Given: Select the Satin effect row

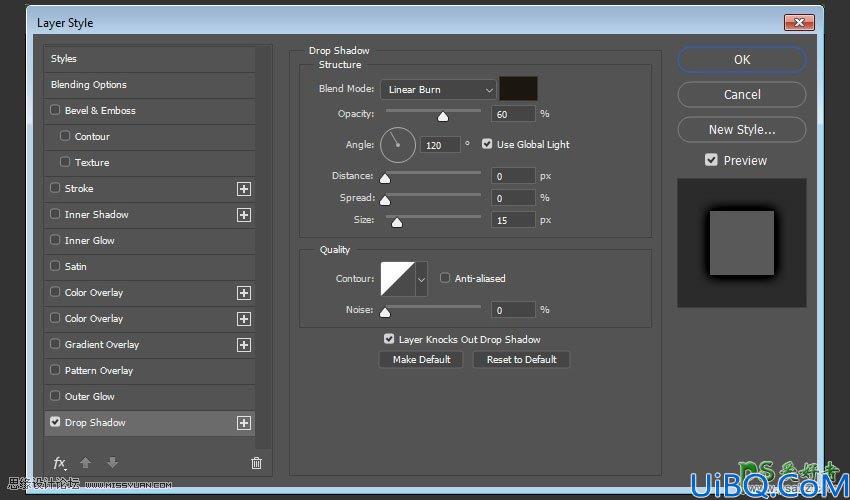Looking at the screenshot, I should tap(150, 267).
